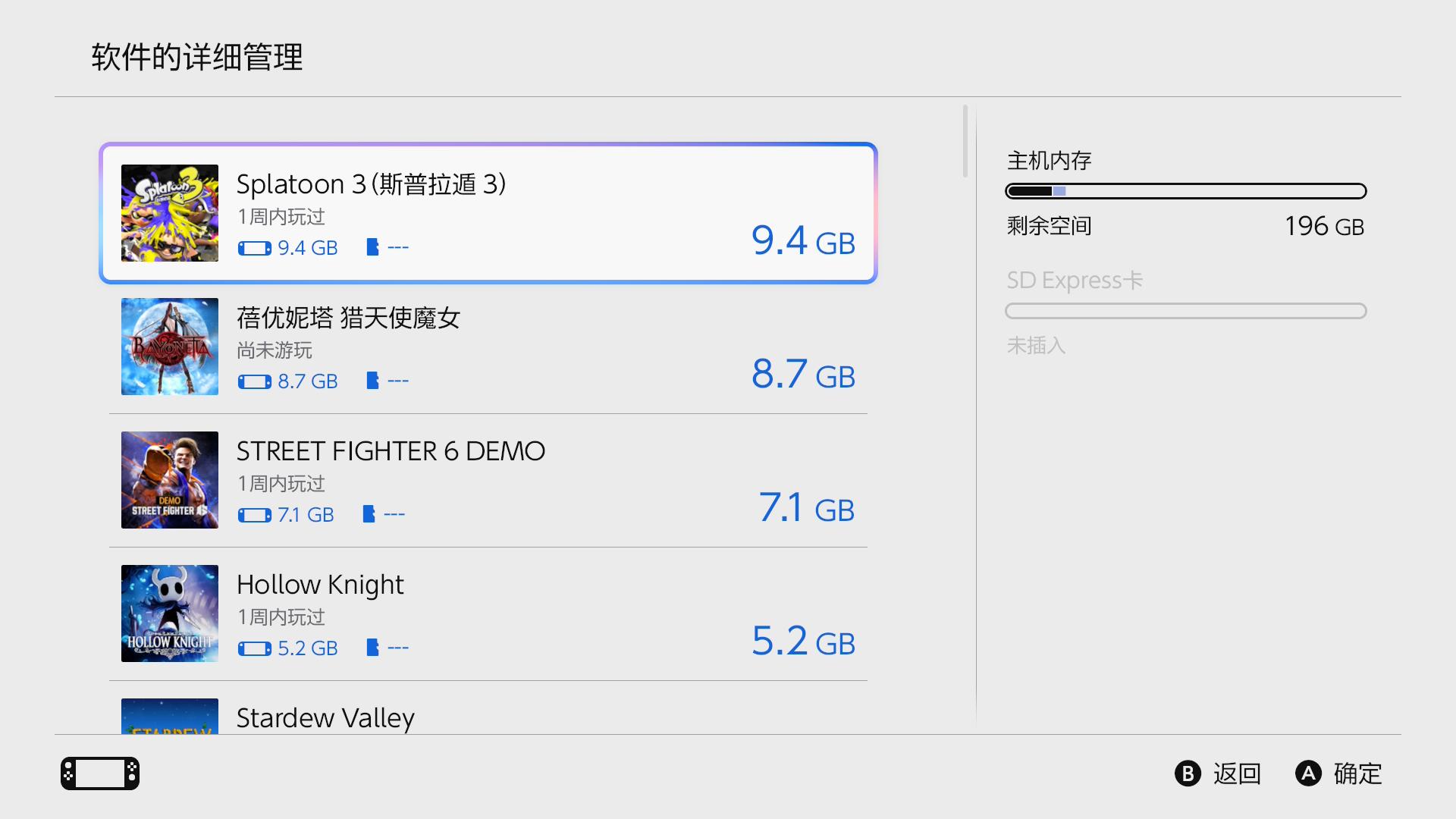The image size is (1456, 819).
Task: Click the SD card icon under Street Fighter 6
Action: click(369, 514)
